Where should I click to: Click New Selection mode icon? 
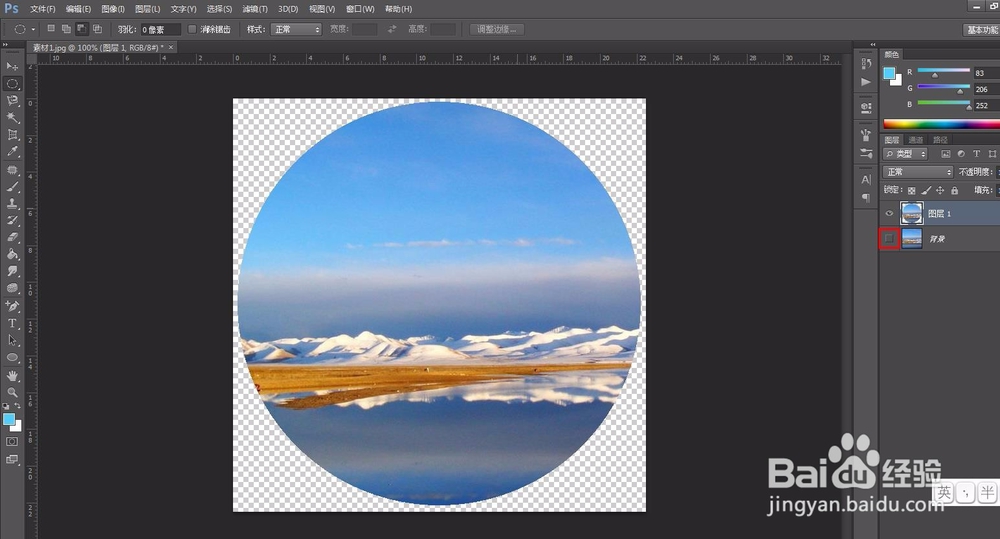[51, 29]
